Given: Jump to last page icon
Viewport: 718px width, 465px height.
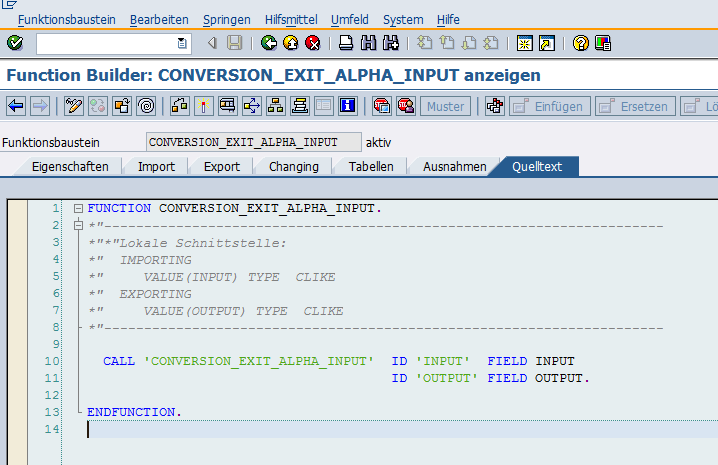Looking at the screenshot, I should click(491, 43).
